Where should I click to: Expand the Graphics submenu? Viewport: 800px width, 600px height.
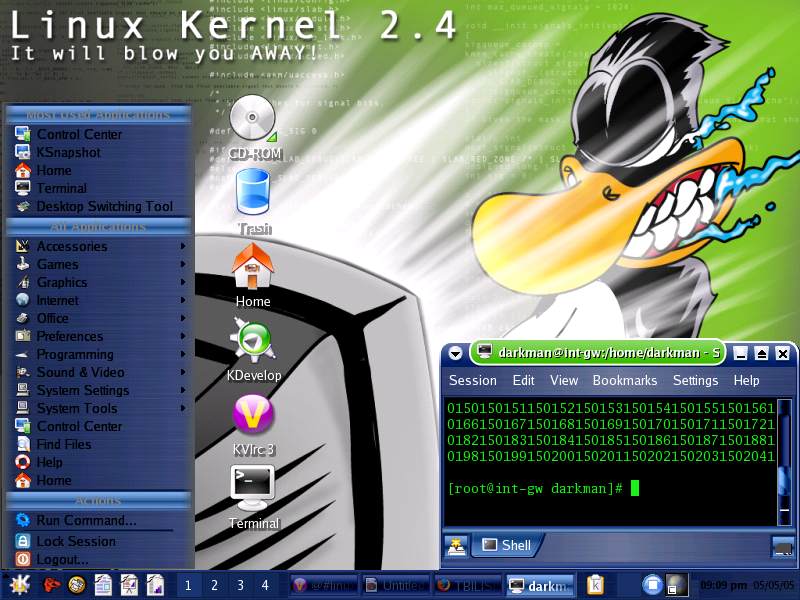tap(100, 282)
